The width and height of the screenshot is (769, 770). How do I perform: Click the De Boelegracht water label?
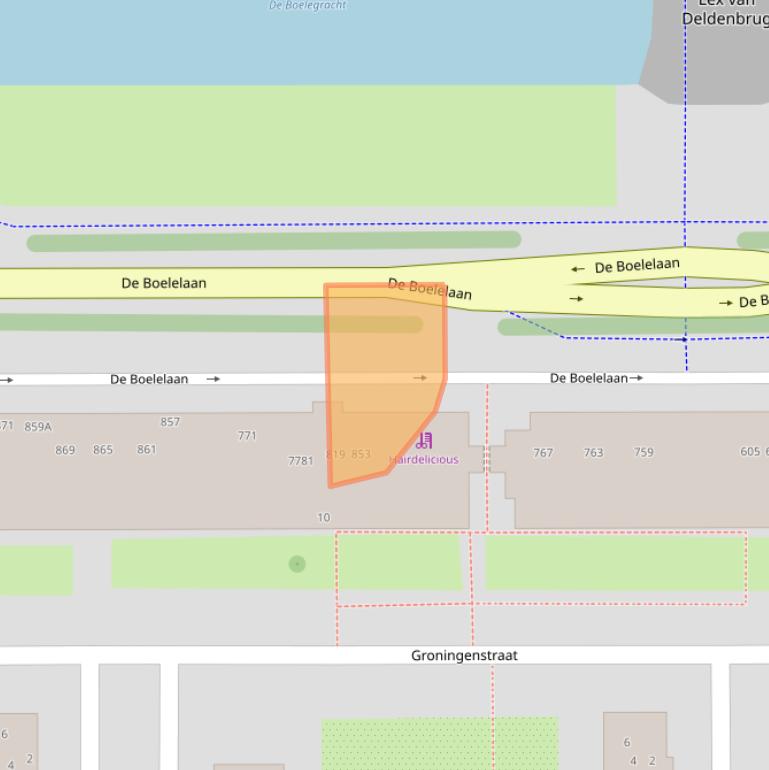pos(308,6)
